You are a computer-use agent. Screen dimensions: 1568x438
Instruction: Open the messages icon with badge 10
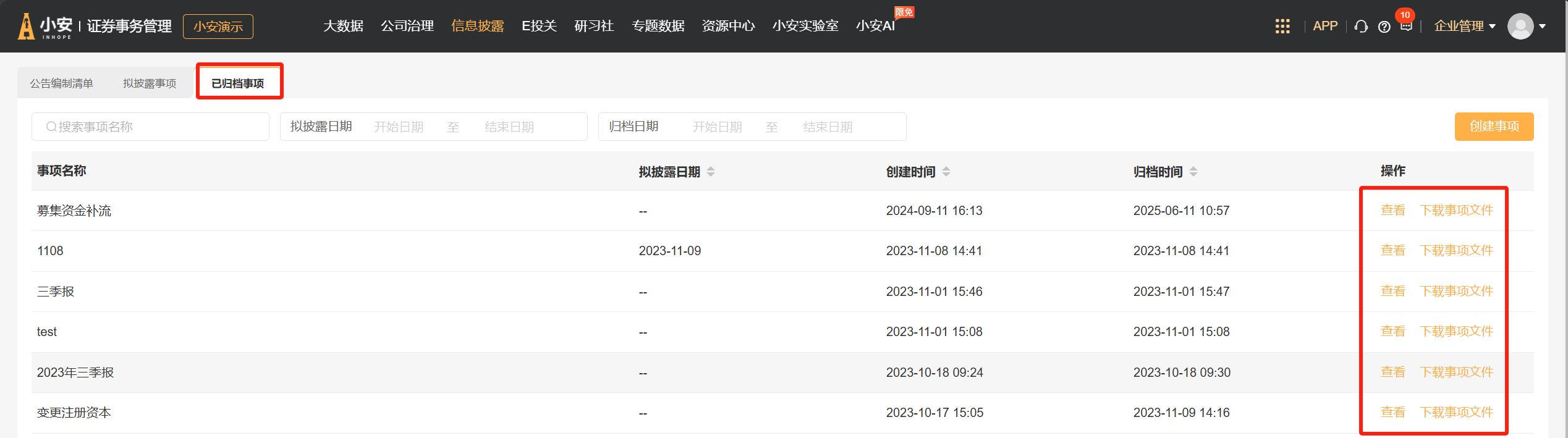tap(1406, 25)
